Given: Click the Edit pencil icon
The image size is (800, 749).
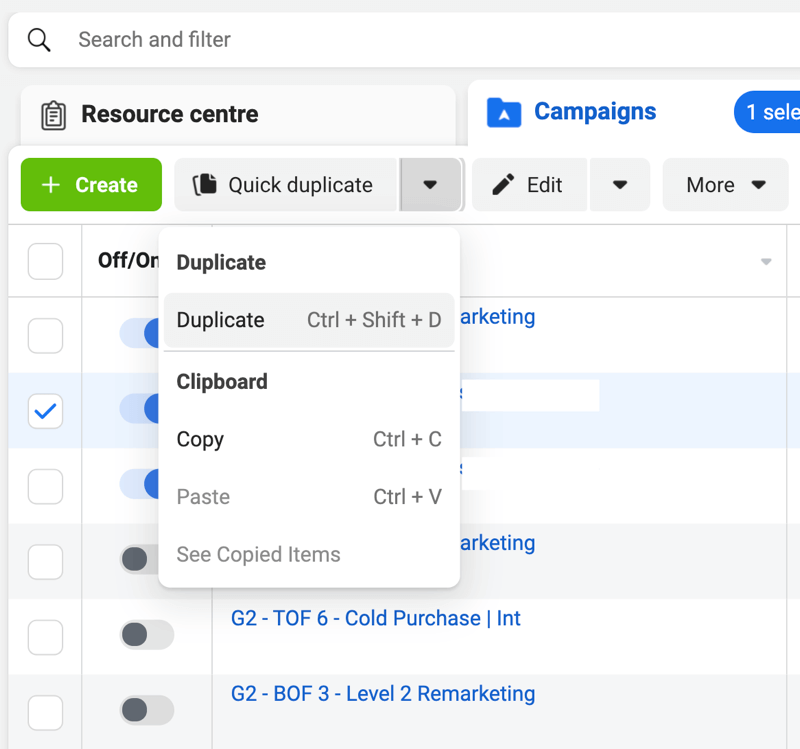Looking at the screenshot, I should [x=504, y=185].
